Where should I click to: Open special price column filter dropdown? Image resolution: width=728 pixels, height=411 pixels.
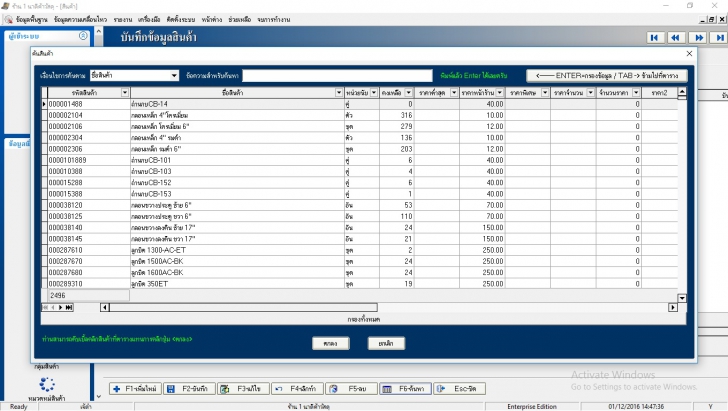[545, 92]
